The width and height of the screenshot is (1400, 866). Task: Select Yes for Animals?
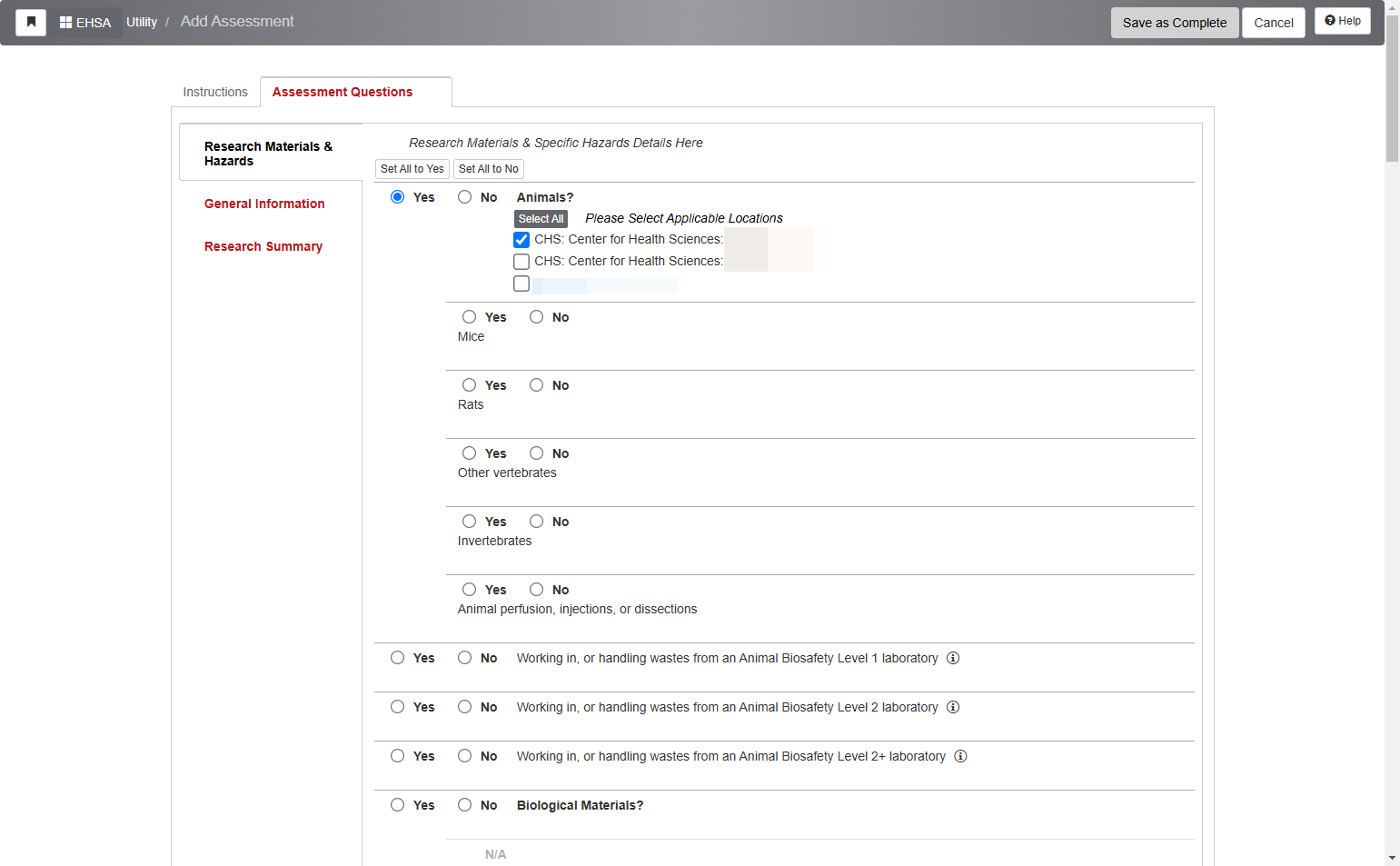(397, 197)
